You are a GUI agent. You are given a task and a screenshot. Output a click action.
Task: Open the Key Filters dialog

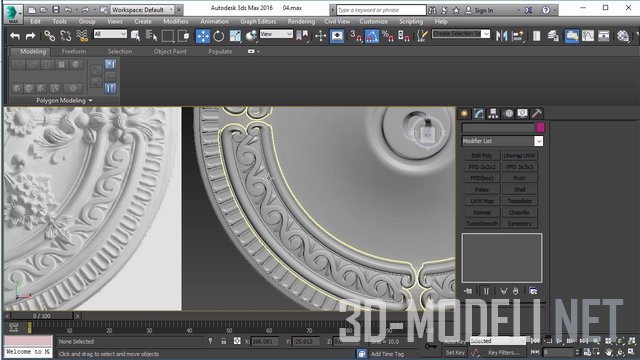[504, 353]
